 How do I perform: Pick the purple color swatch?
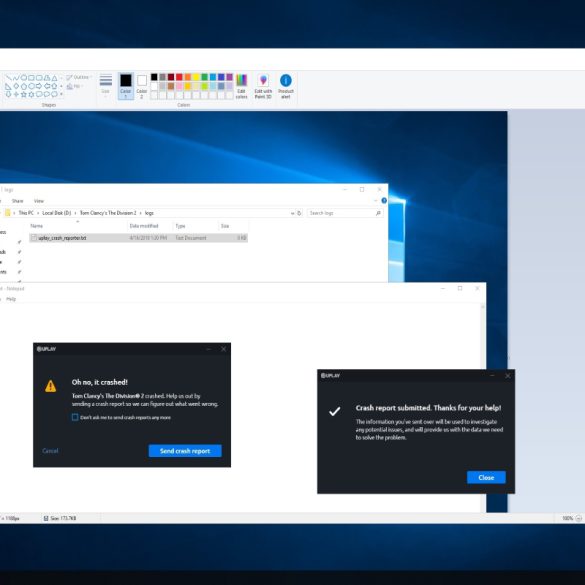tap(229, 77)
